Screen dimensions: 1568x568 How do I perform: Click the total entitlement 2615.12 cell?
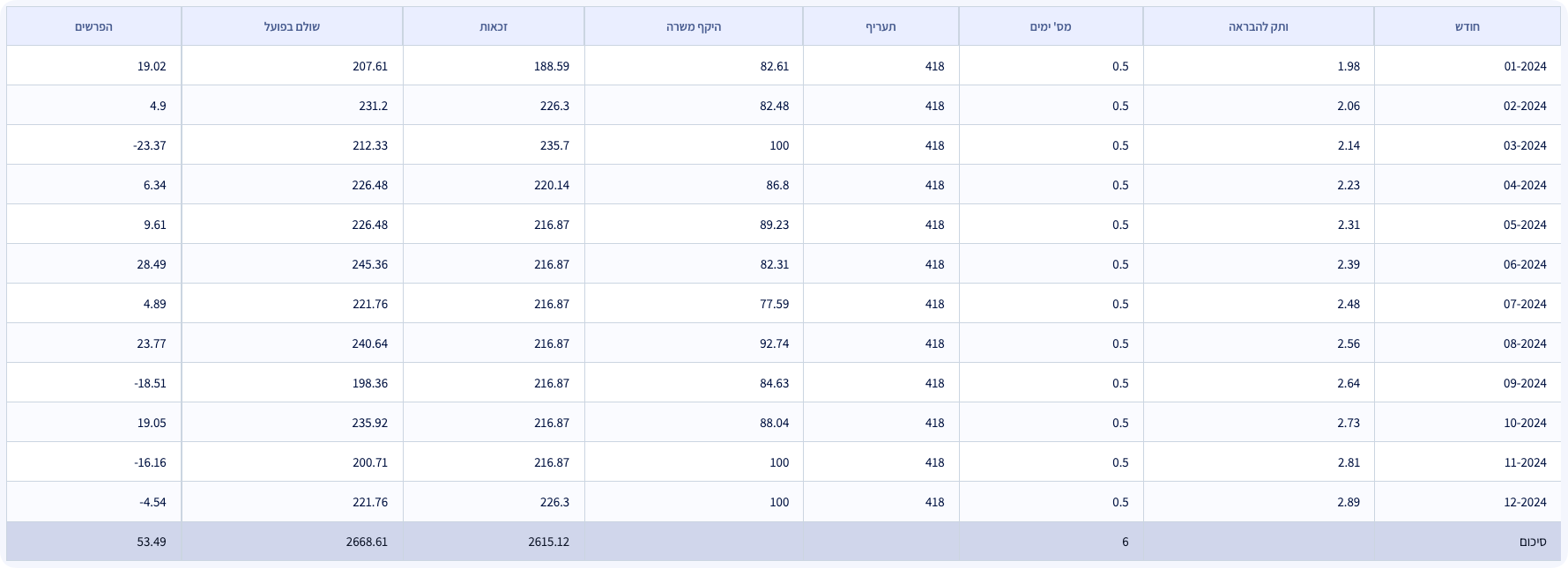pyautogui.click(x=548, y=542)
